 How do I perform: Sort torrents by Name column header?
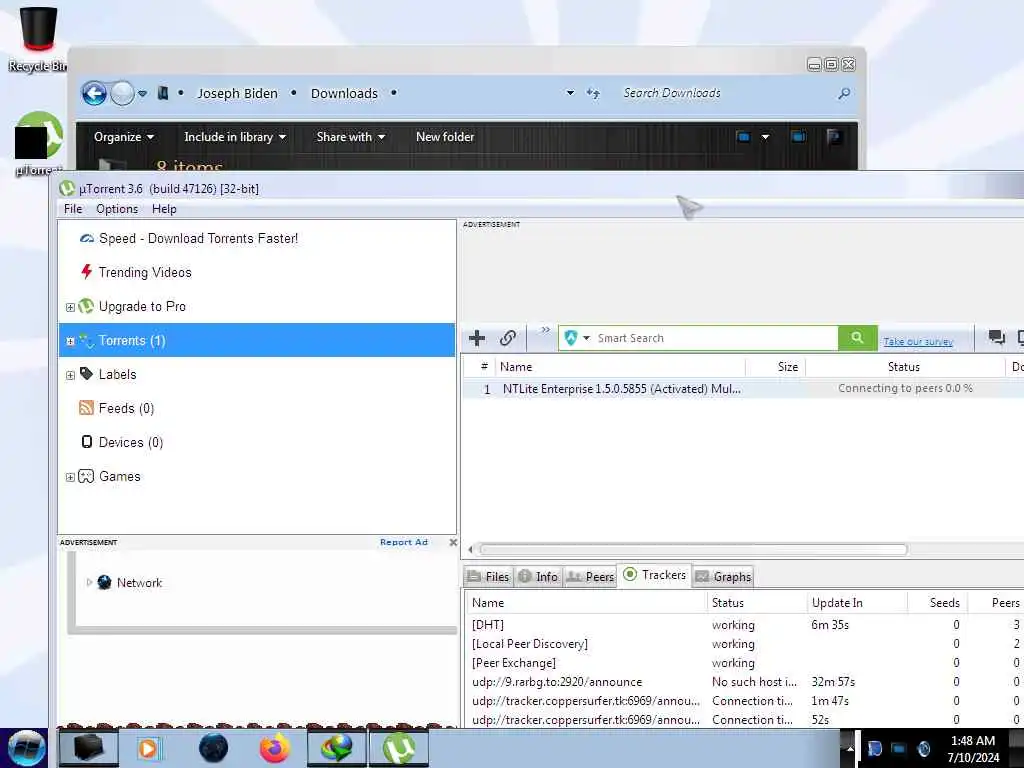620,367
